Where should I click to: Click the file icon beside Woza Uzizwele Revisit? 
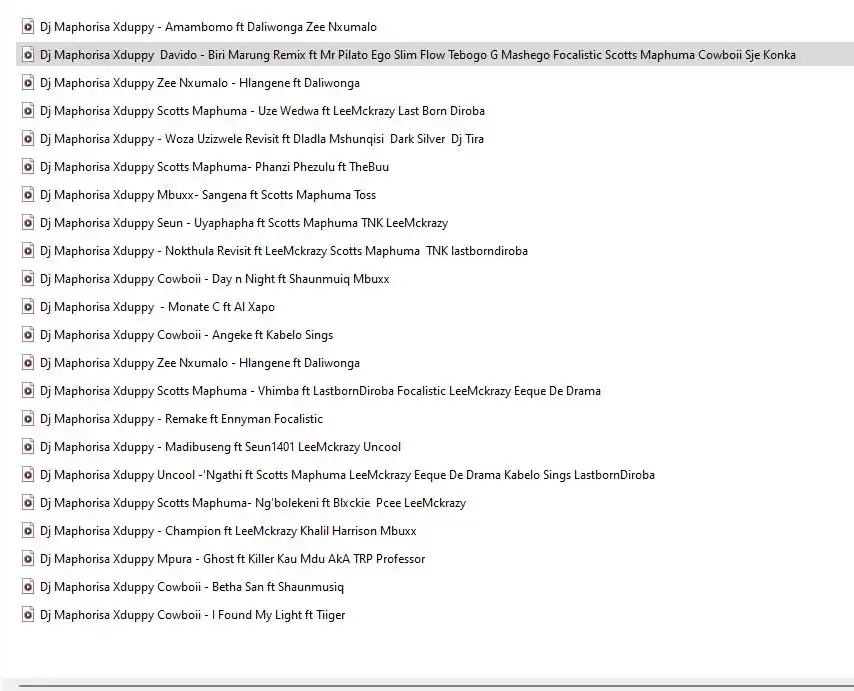[x=28, y=138]
